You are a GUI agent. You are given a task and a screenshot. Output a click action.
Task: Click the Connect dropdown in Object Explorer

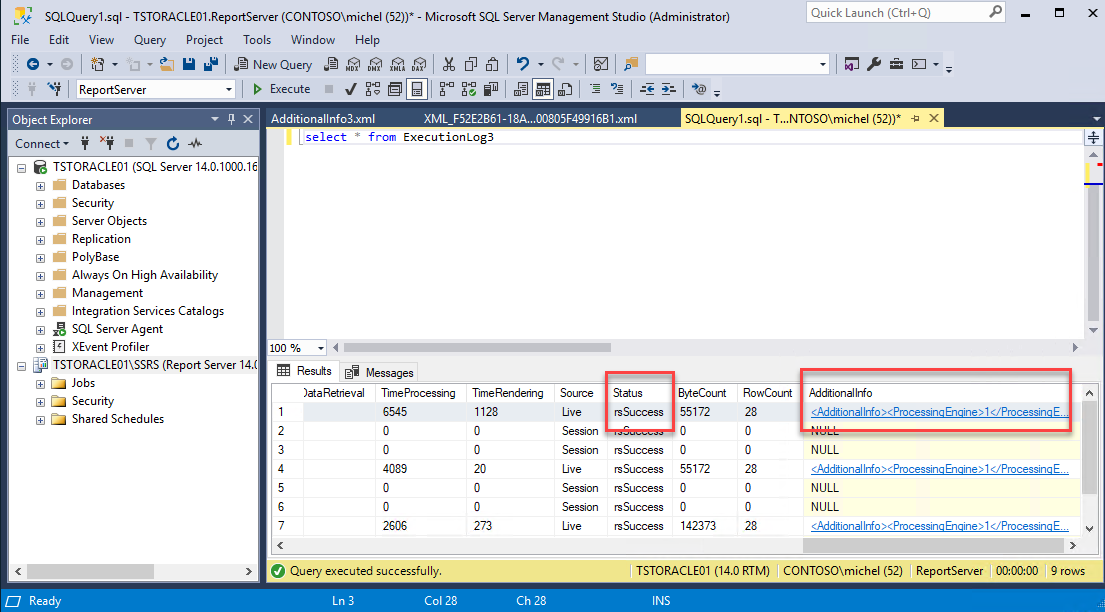point(41,143)
